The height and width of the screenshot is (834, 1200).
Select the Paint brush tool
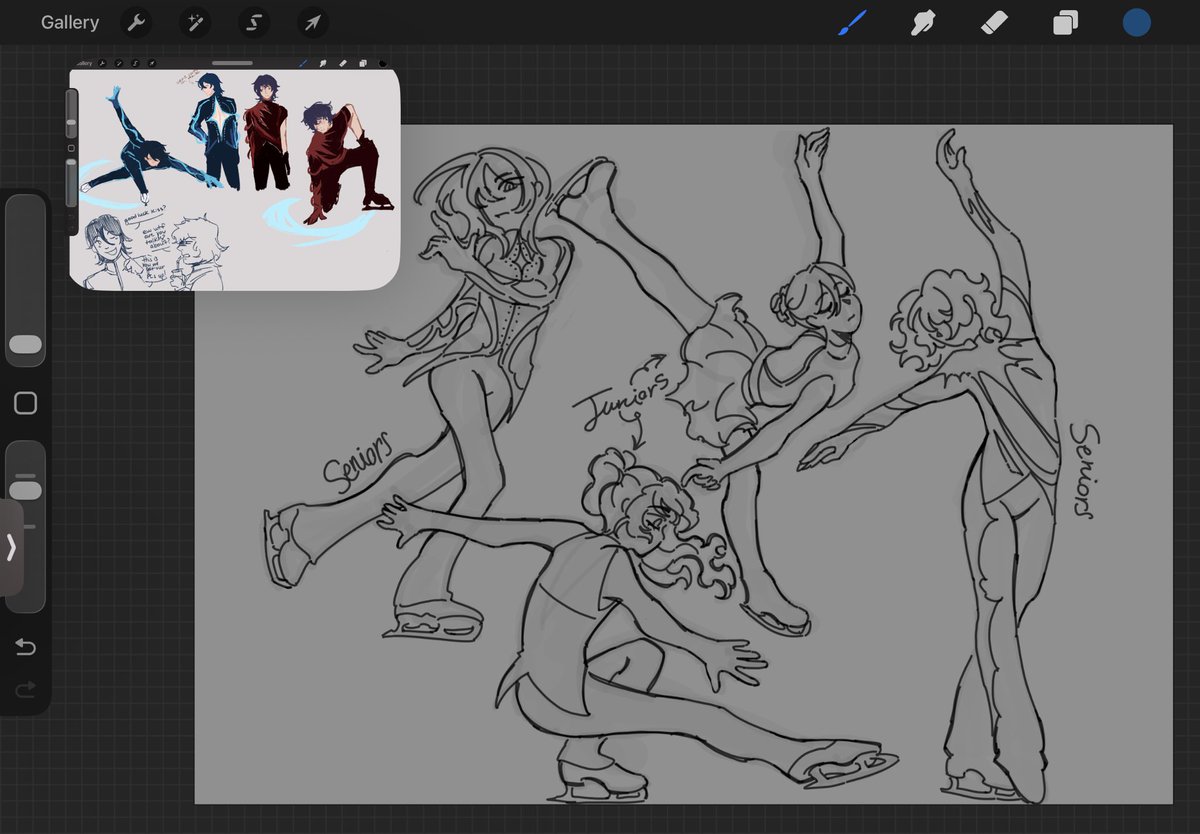tap(852, 22)
